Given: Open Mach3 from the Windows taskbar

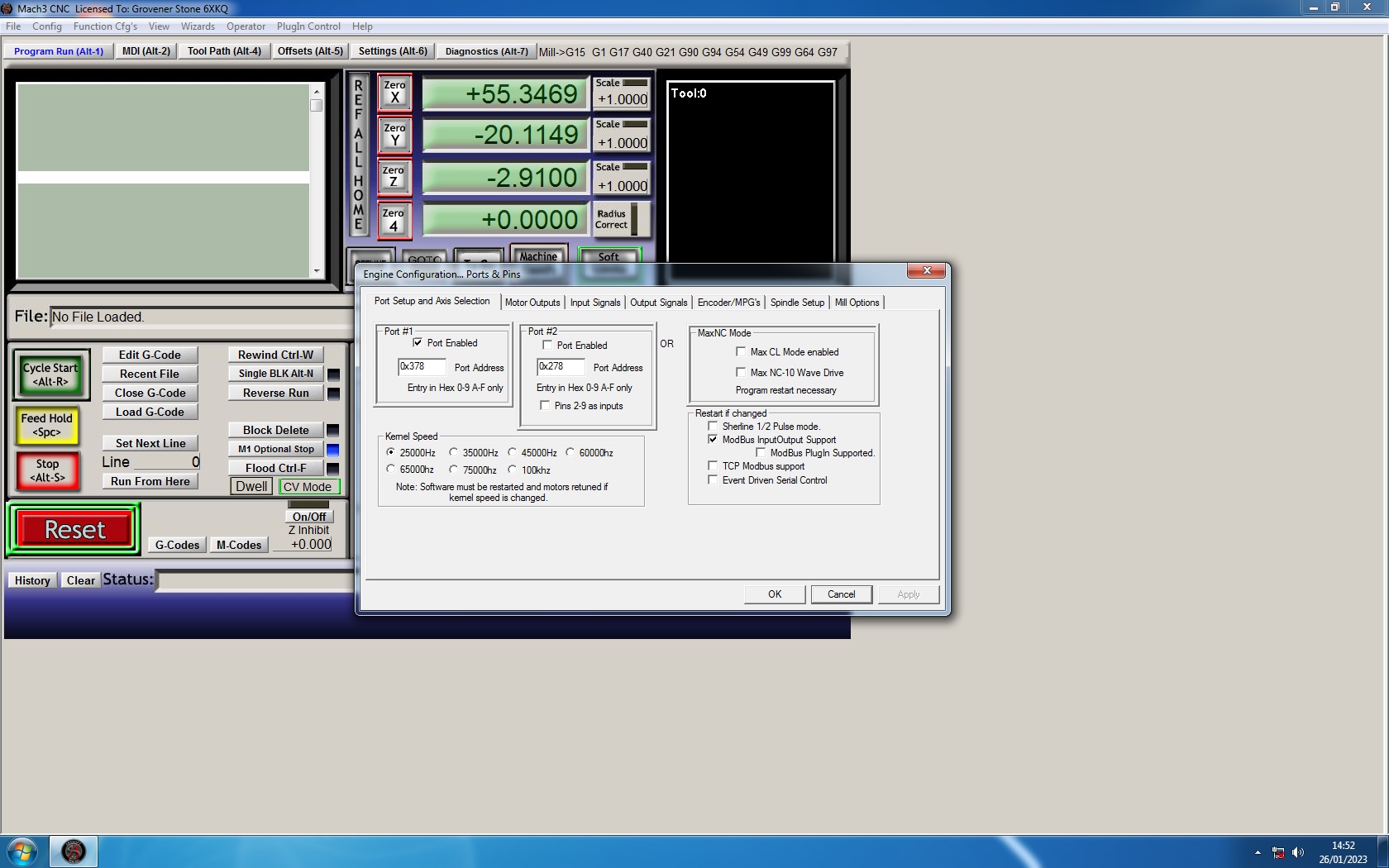Looking at the screenshot, I should [74, 851].
